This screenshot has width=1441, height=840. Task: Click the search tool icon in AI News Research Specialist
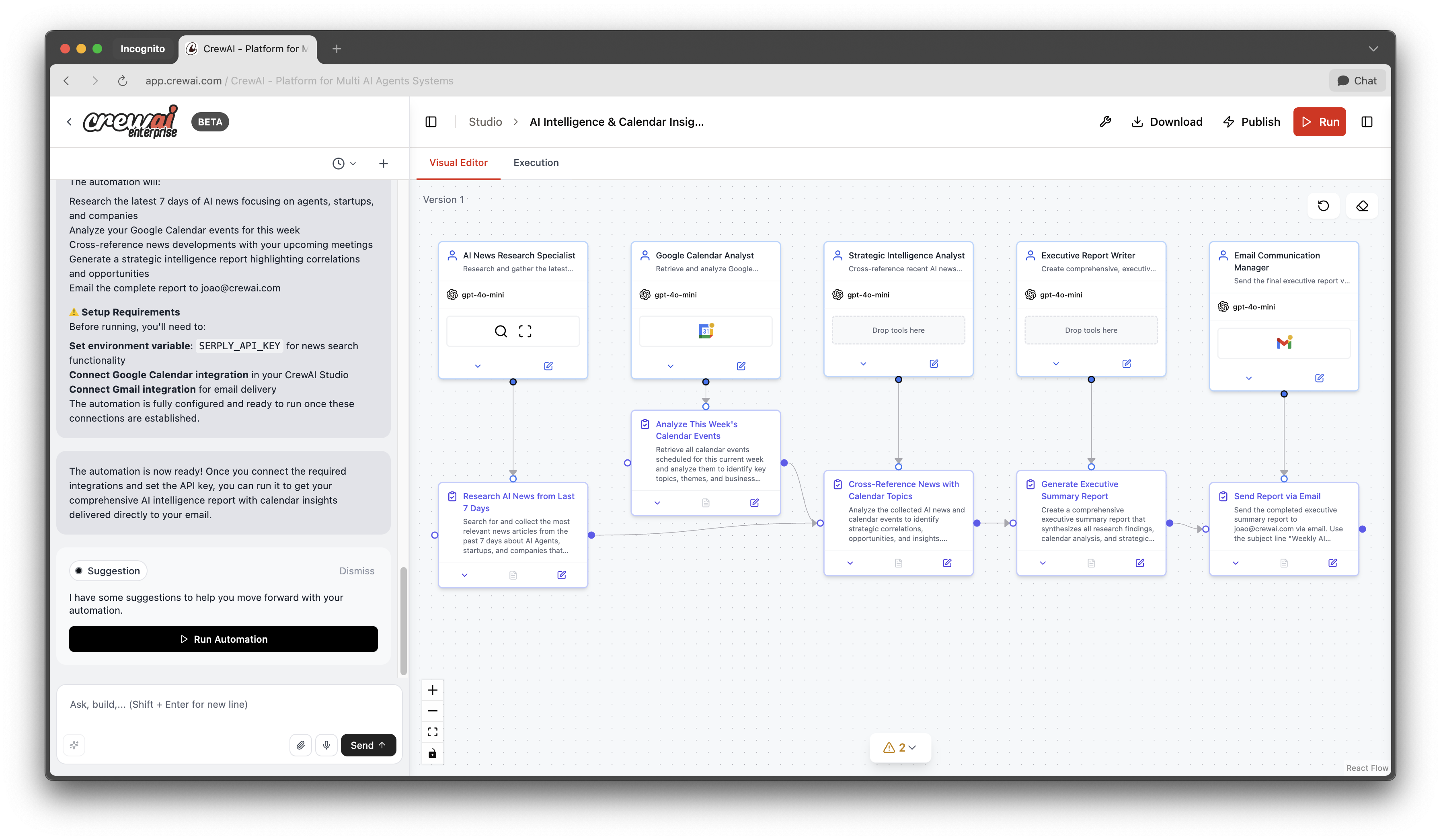pyautogui.click(x=500, y=331)
